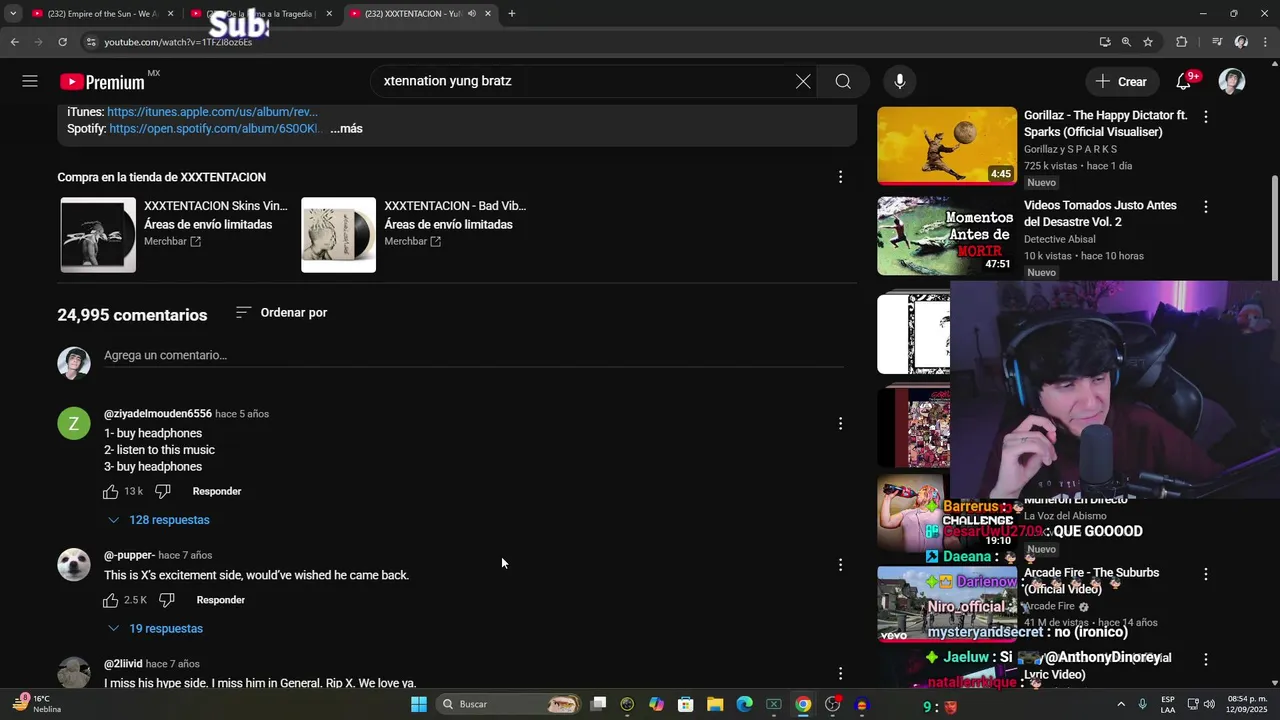1280x720 pixels.
Task: Go back in browser history
Action: point(15,42)
